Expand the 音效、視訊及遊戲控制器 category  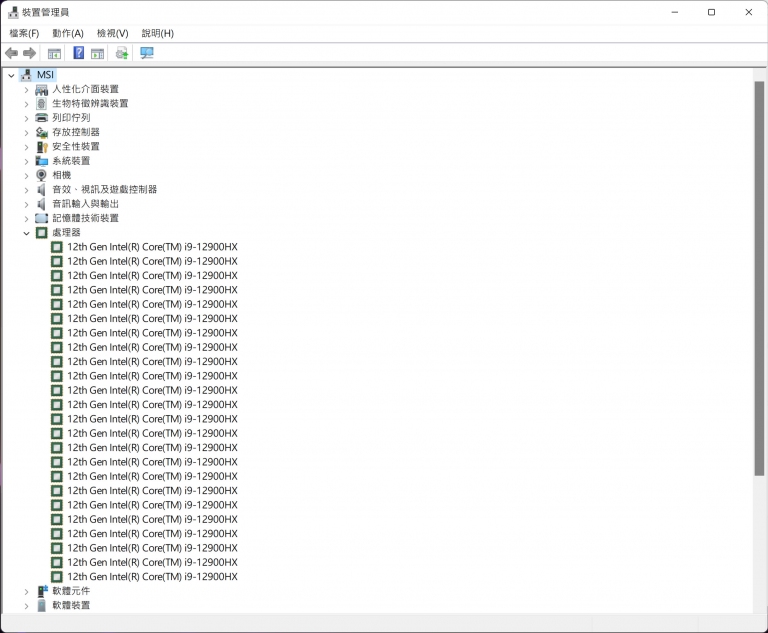(27, 190)
